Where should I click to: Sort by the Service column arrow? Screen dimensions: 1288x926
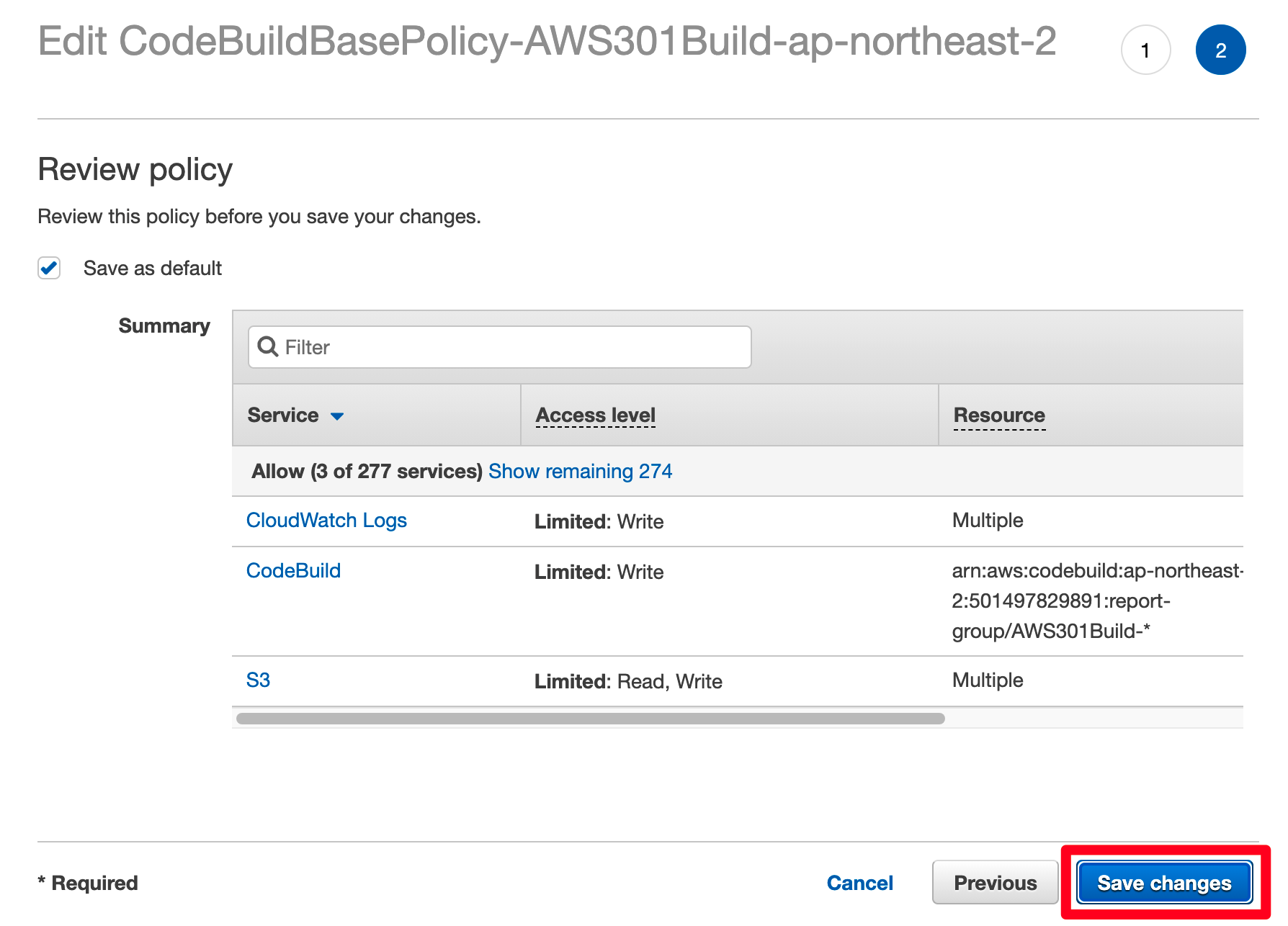[x=336, y=416]
